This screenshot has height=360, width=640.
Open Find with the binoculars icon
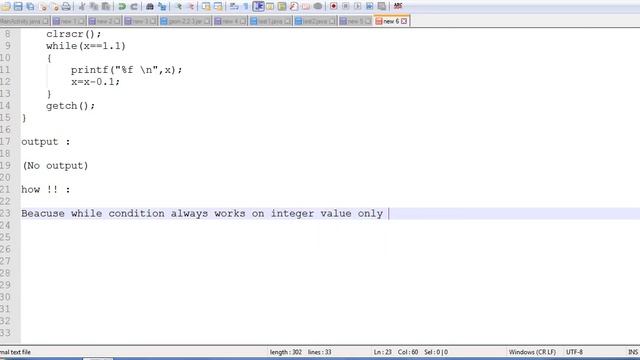coord(150,7)
